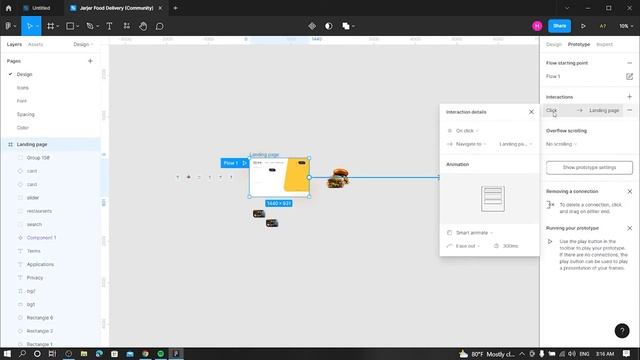
Task: Switch to the Untitled file tab
Action: coord(41,8)
